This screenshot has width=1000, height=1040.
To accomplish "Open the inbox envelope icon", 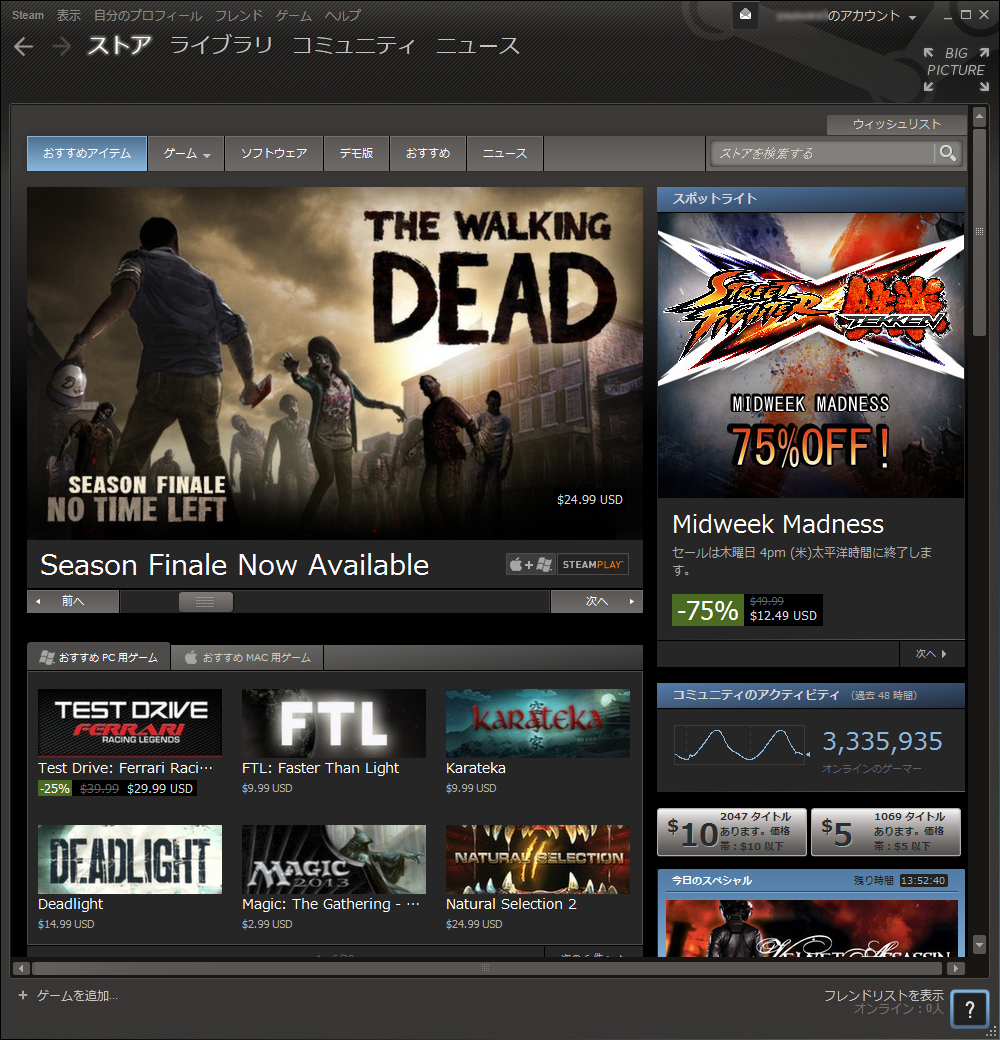I will [x=745, y=15].
